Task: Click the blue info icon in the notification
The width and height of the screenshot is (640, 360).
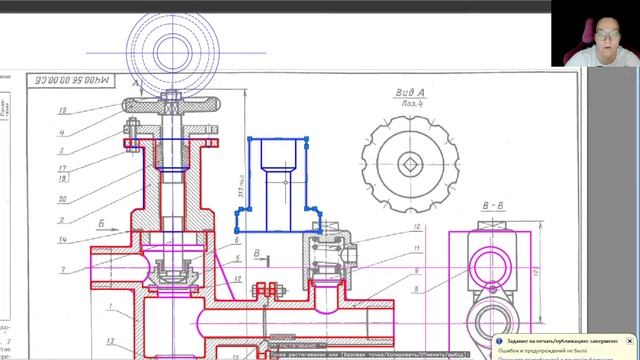Action: (499, 341)
